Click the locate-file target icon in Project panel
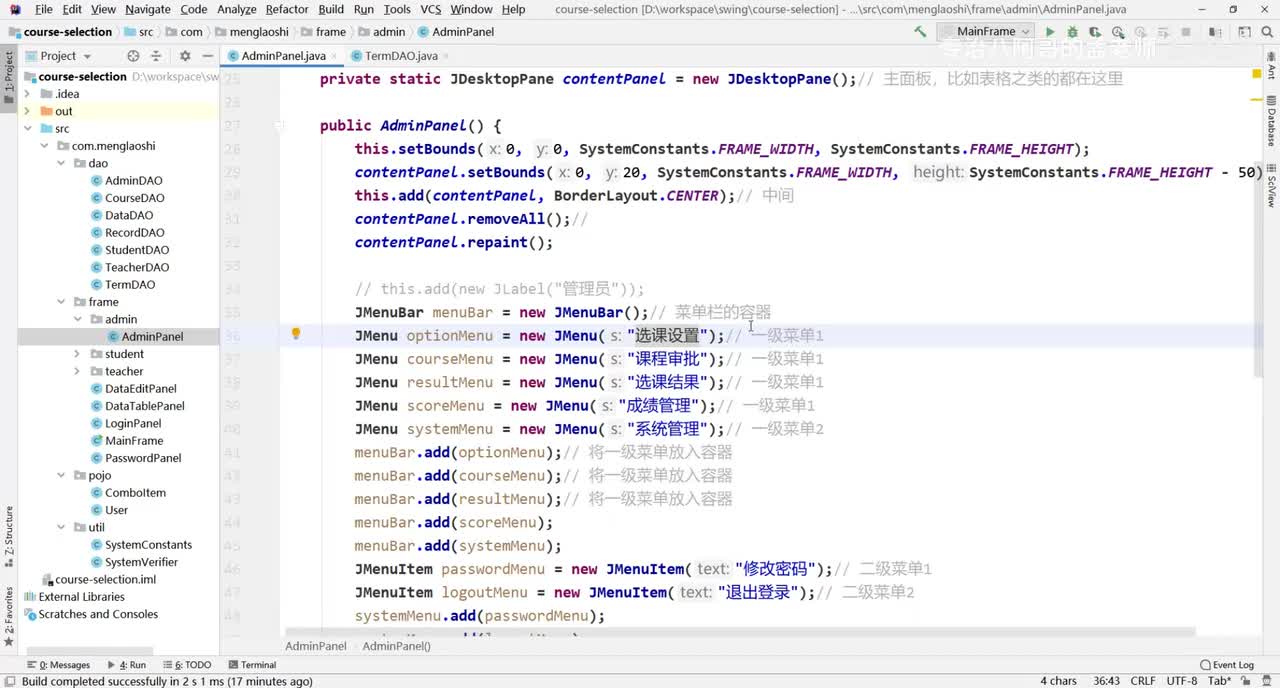This screenshot has height=688, width=1280. click(x=133, y=56)
